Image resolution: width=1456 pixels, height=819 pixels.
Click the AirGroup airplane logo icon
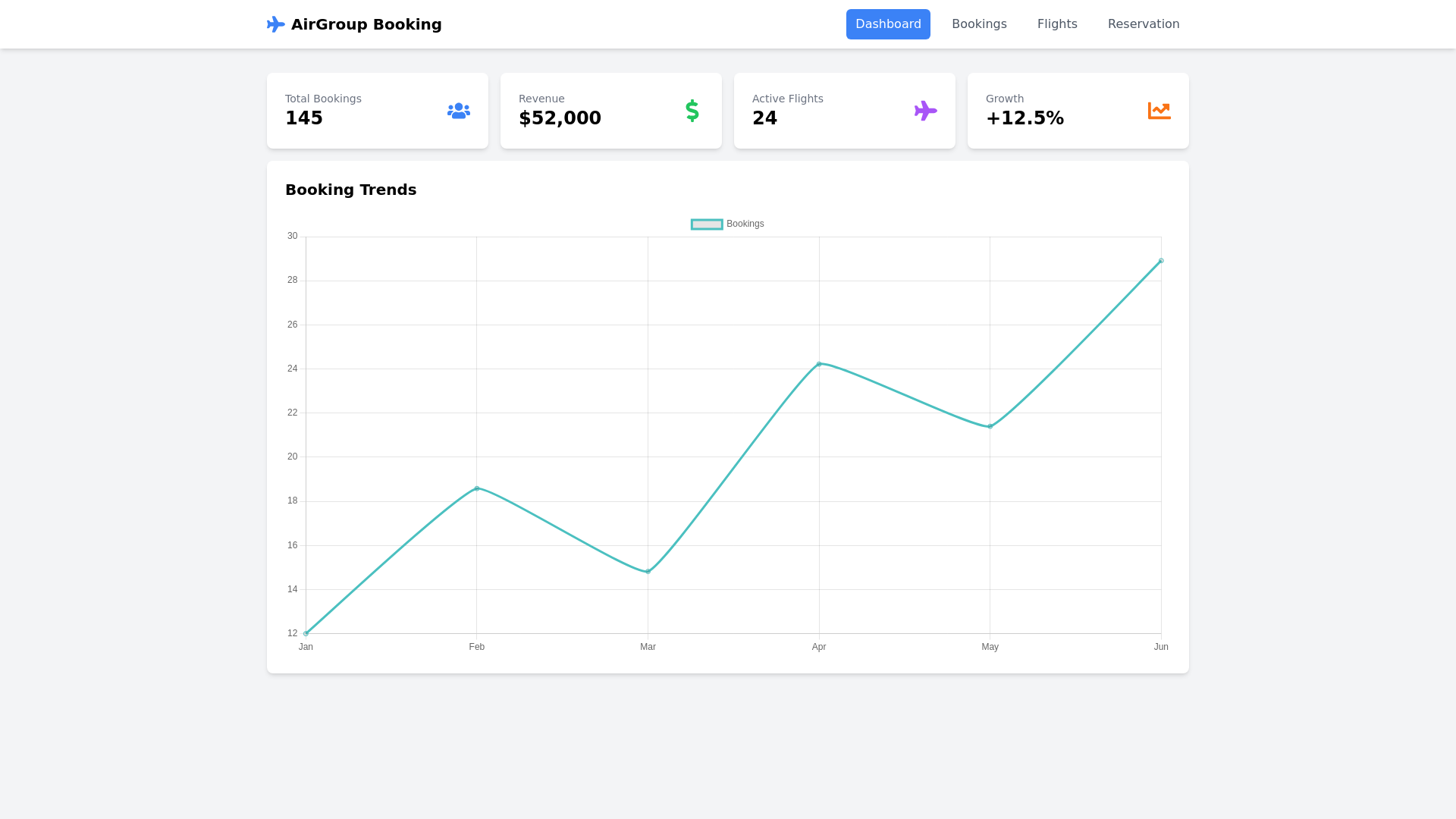pos(276,24)
